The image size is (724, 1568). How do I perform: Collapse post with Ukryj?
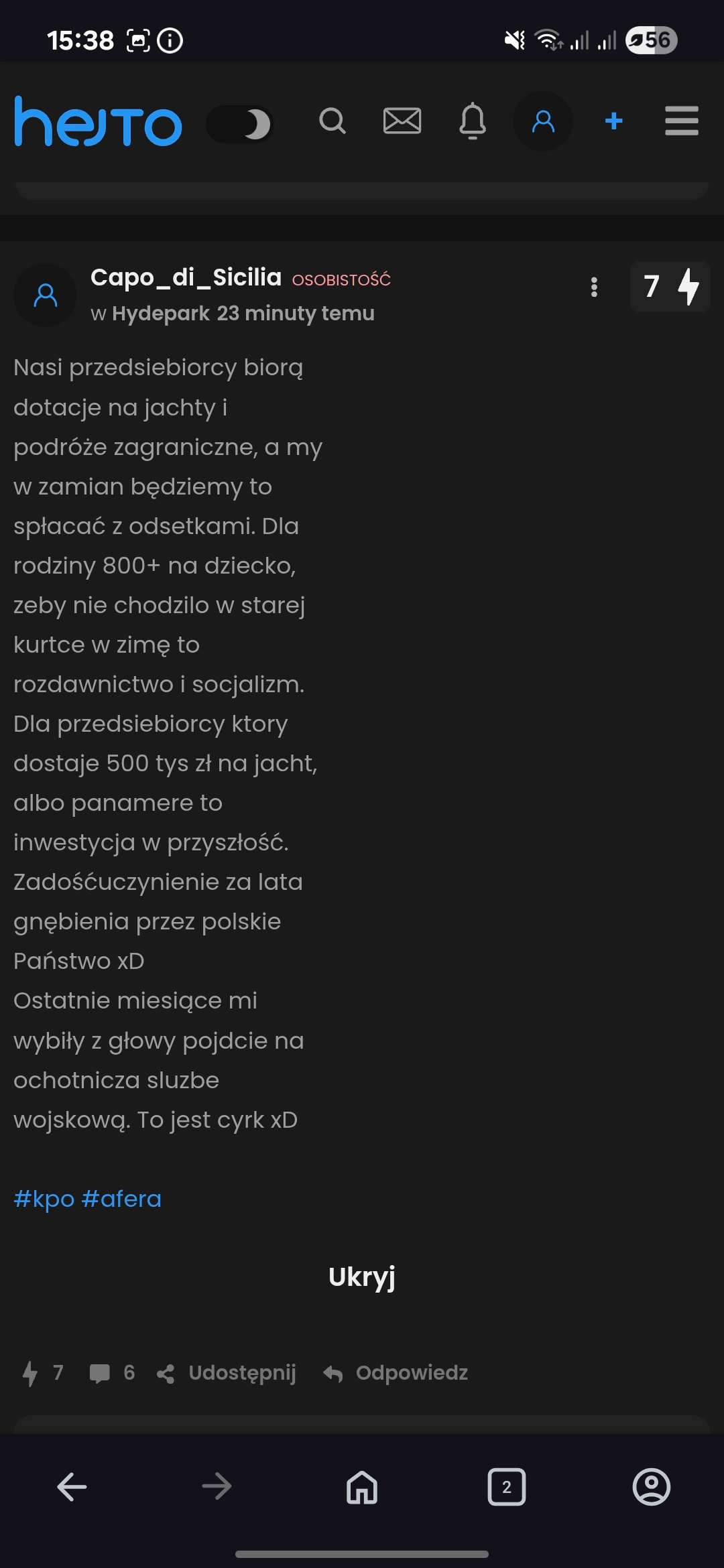pyautogui.click(x=362, y=1277)
